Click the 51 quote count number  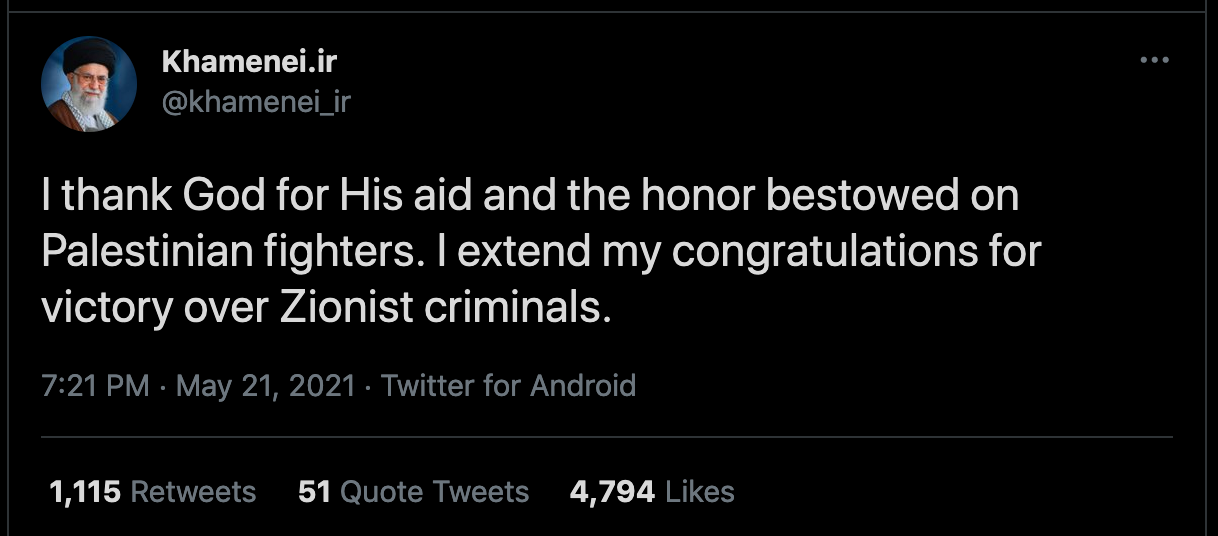pos(315,491)
